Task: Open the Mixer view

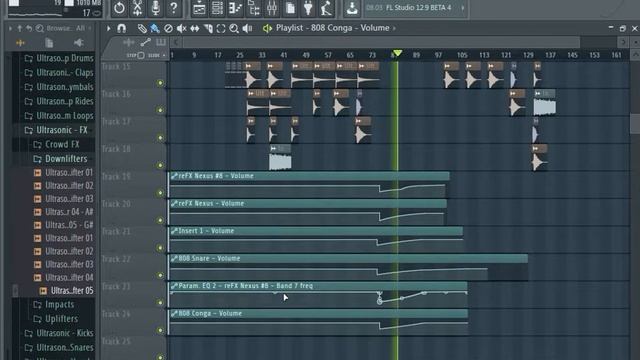Action: [272, 8]
